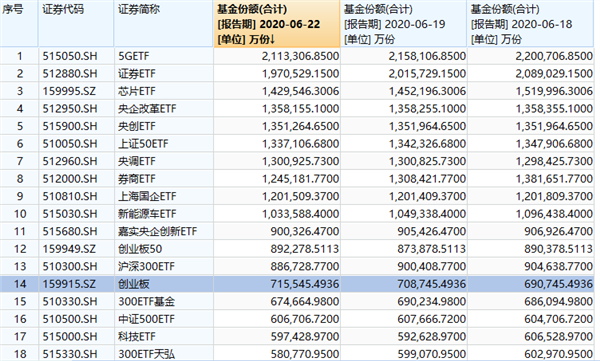Select row number 18 for 300ETF天弘
This screenshot has width=600, height=361.
coord(19,354)
